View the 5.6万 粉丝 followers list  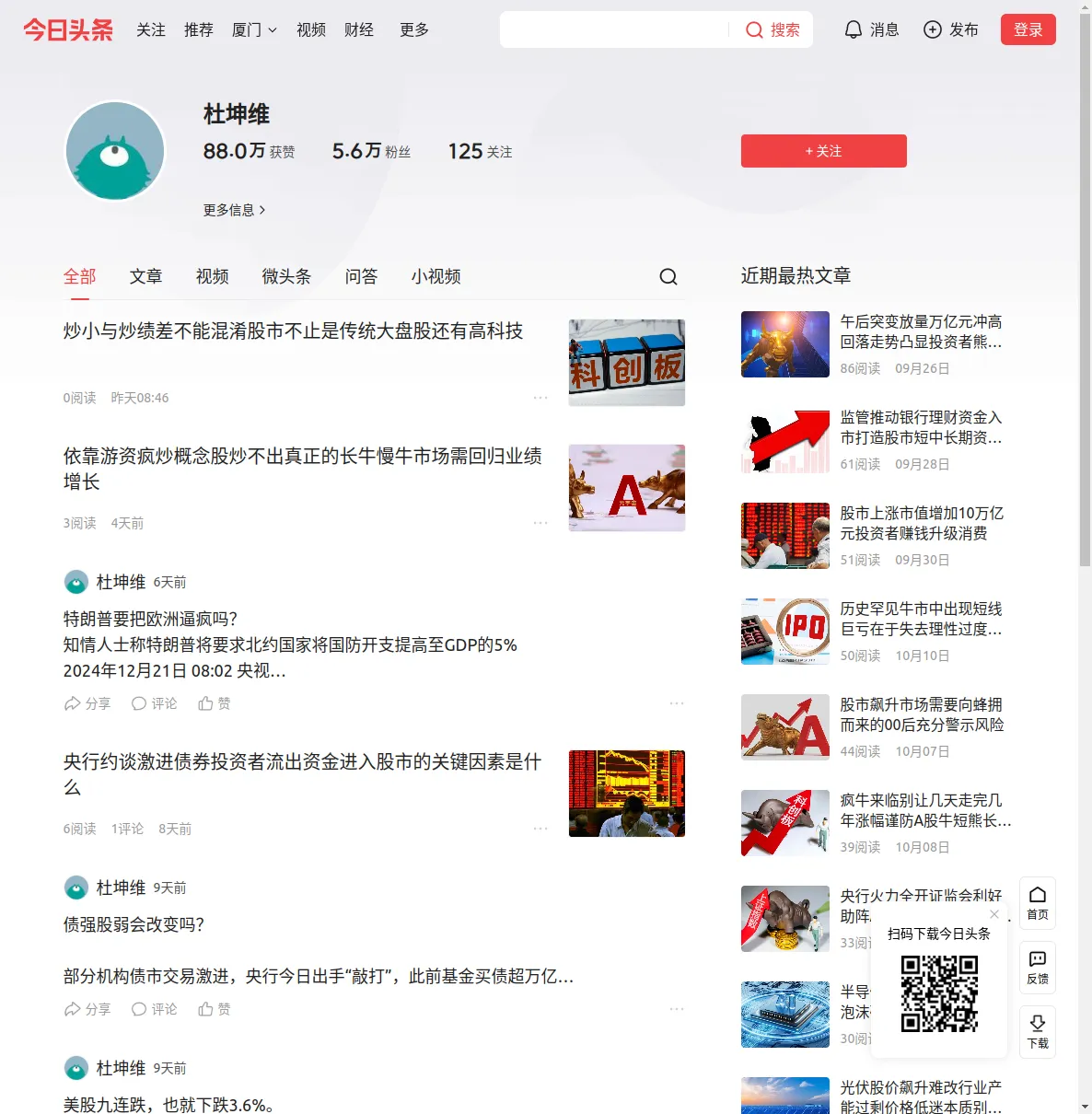[x=371, y=151]
